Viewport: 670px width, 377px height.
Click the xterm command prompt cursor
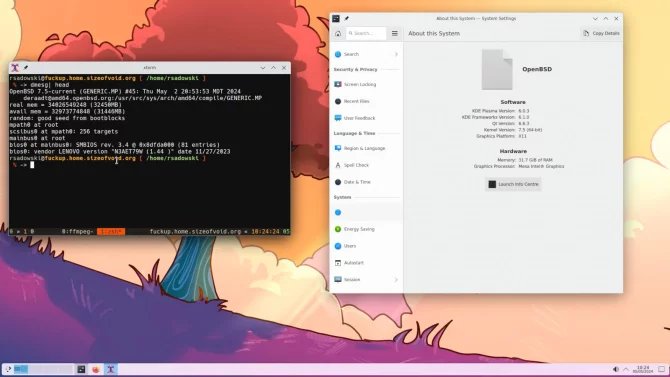32,165
